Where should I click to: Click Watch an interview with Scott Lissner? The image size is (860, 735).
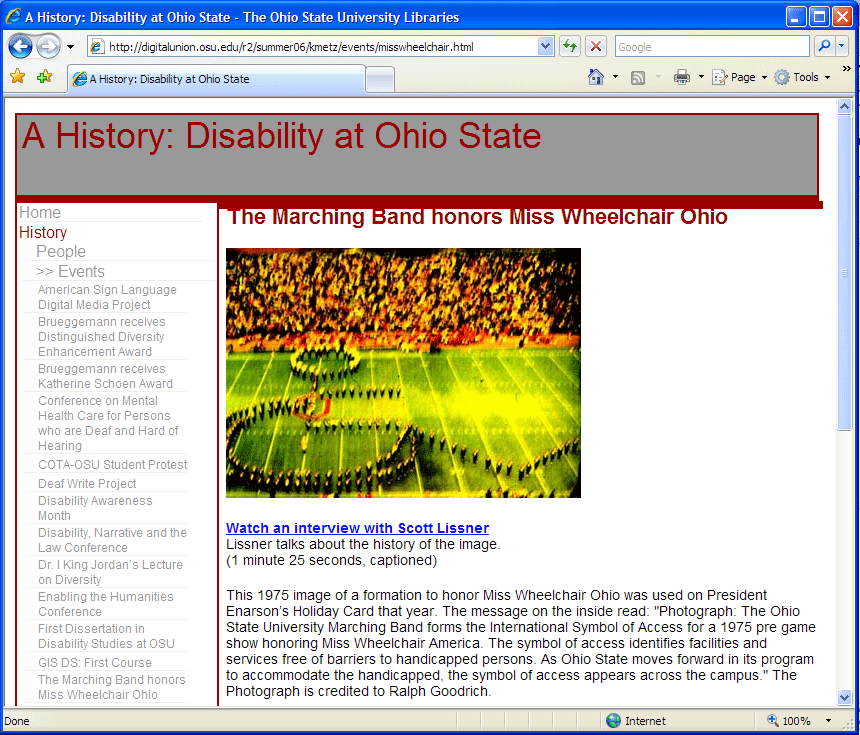click(x=357, y=528)
